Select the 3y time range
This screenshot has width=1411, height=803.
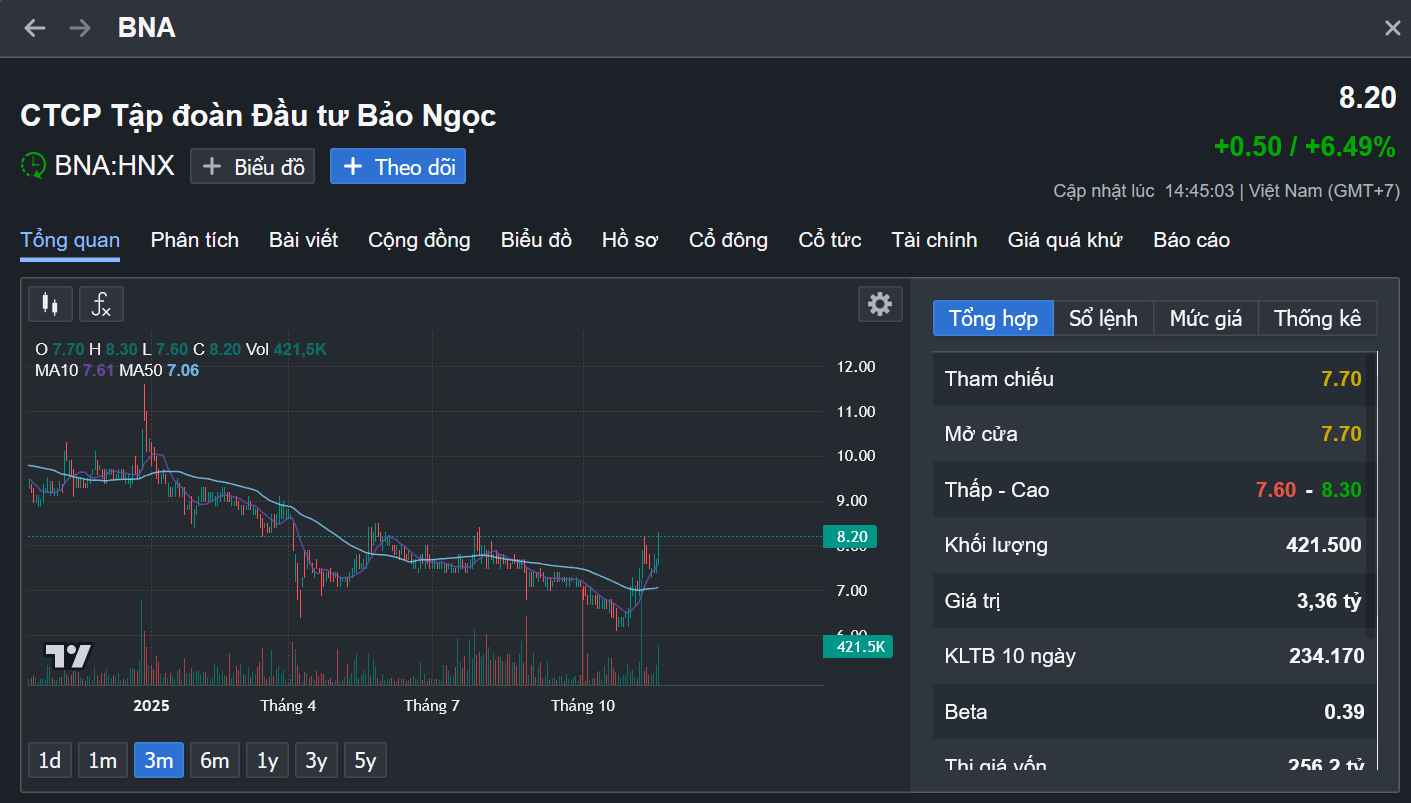tap(316, 761)
